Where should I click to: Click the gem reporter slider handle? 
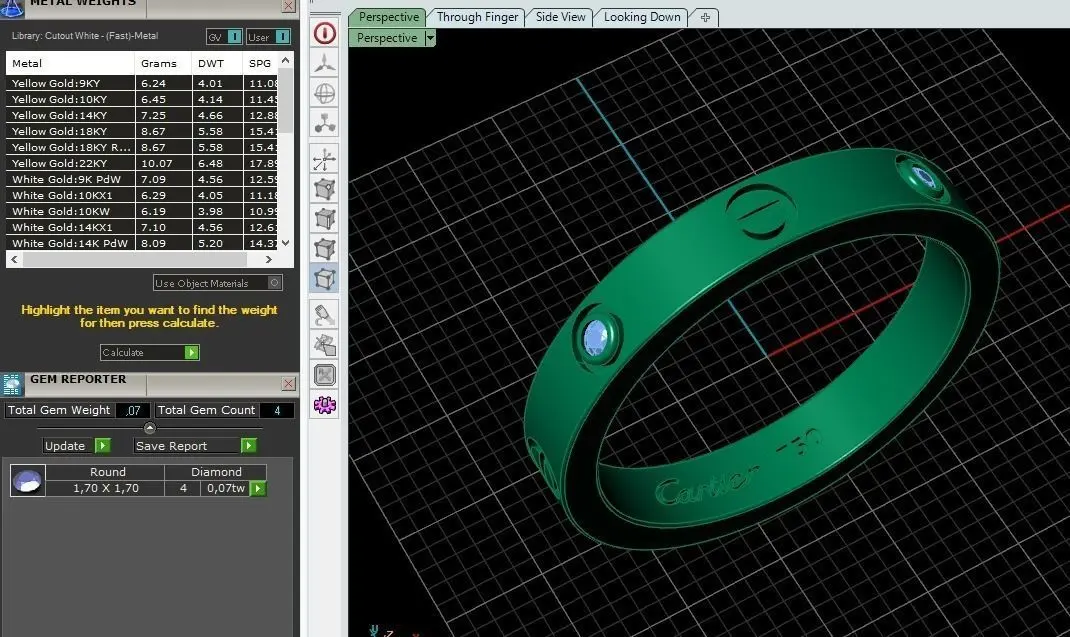[x=150, y=428]
